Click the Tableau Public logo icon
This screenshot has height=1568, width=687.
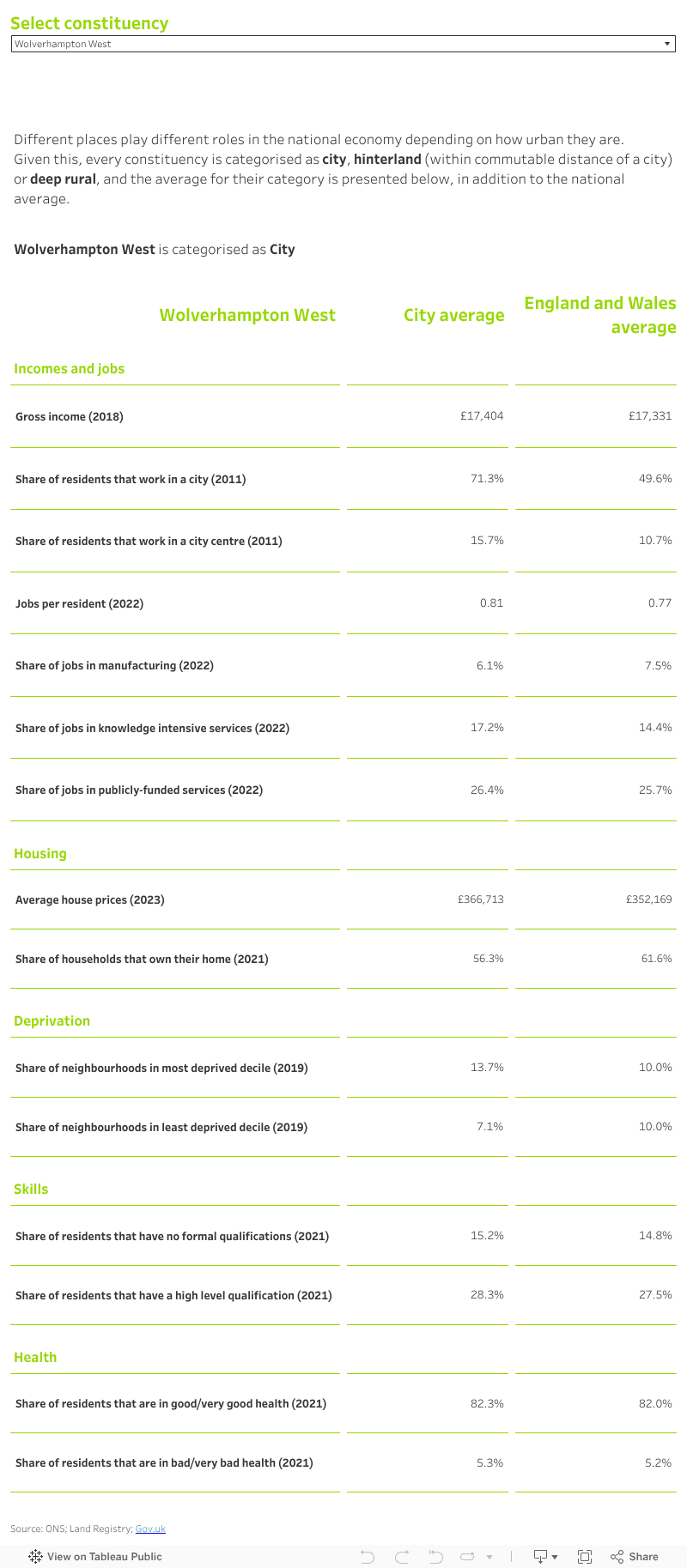tap(34, 1555)
